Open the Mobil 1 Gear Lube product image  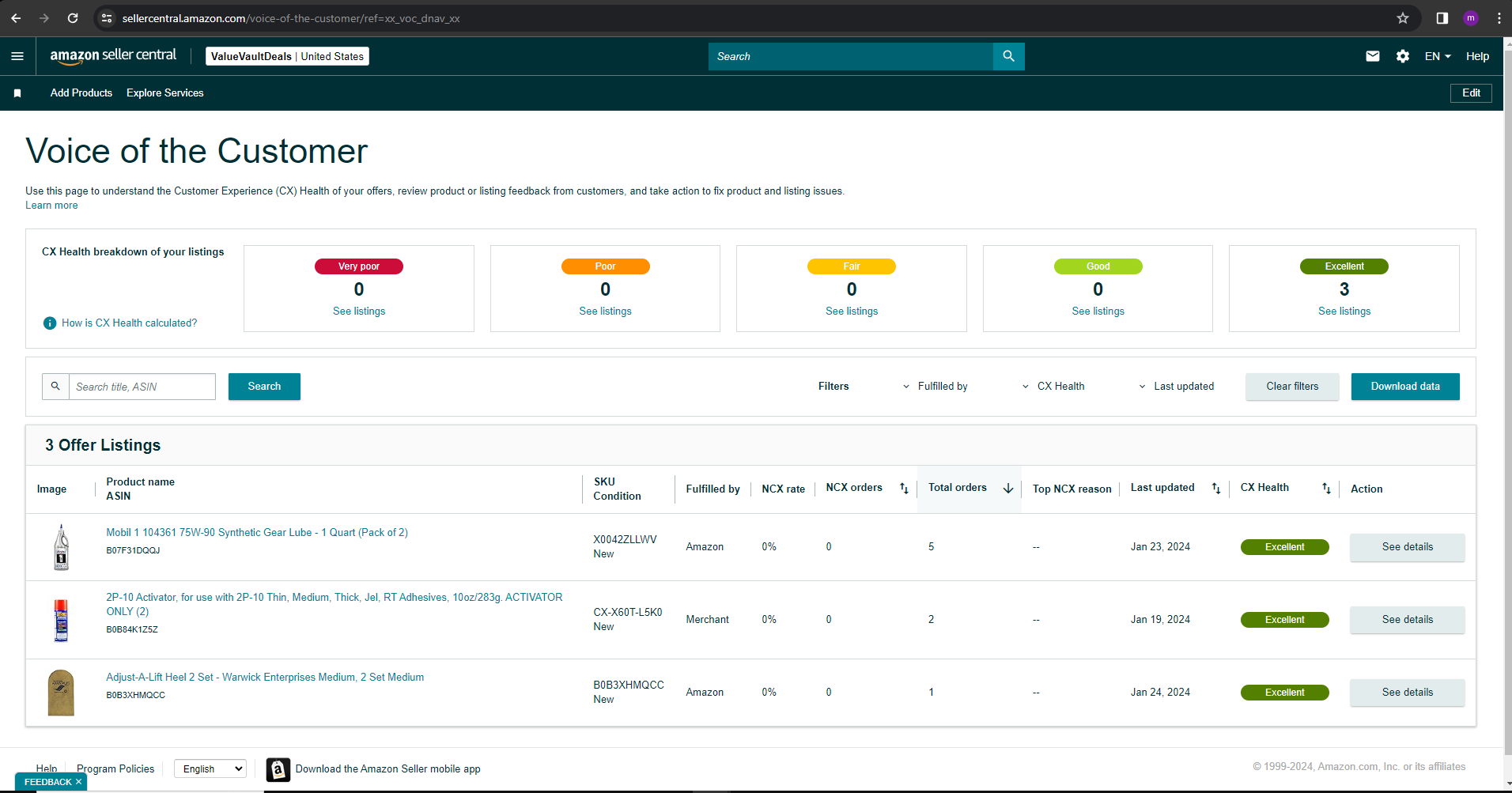tap(61, 547)
